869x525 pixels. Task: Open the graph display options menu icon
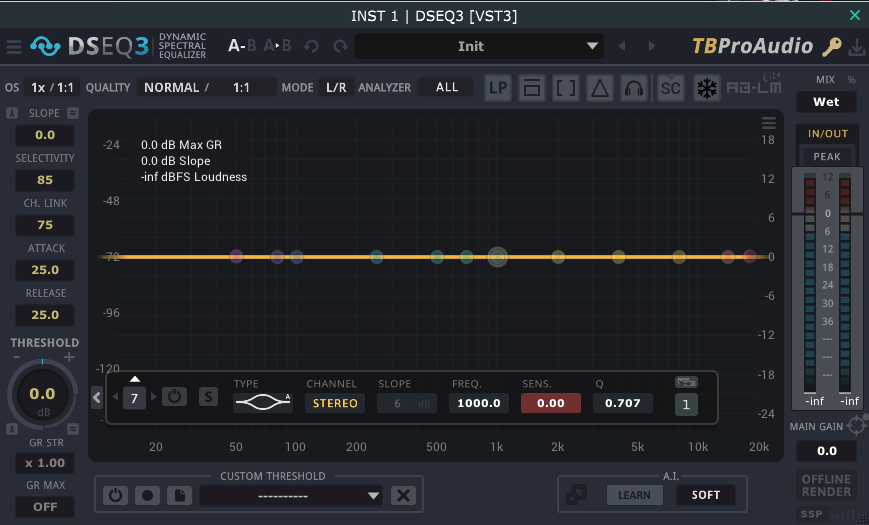tap(769, 123)
